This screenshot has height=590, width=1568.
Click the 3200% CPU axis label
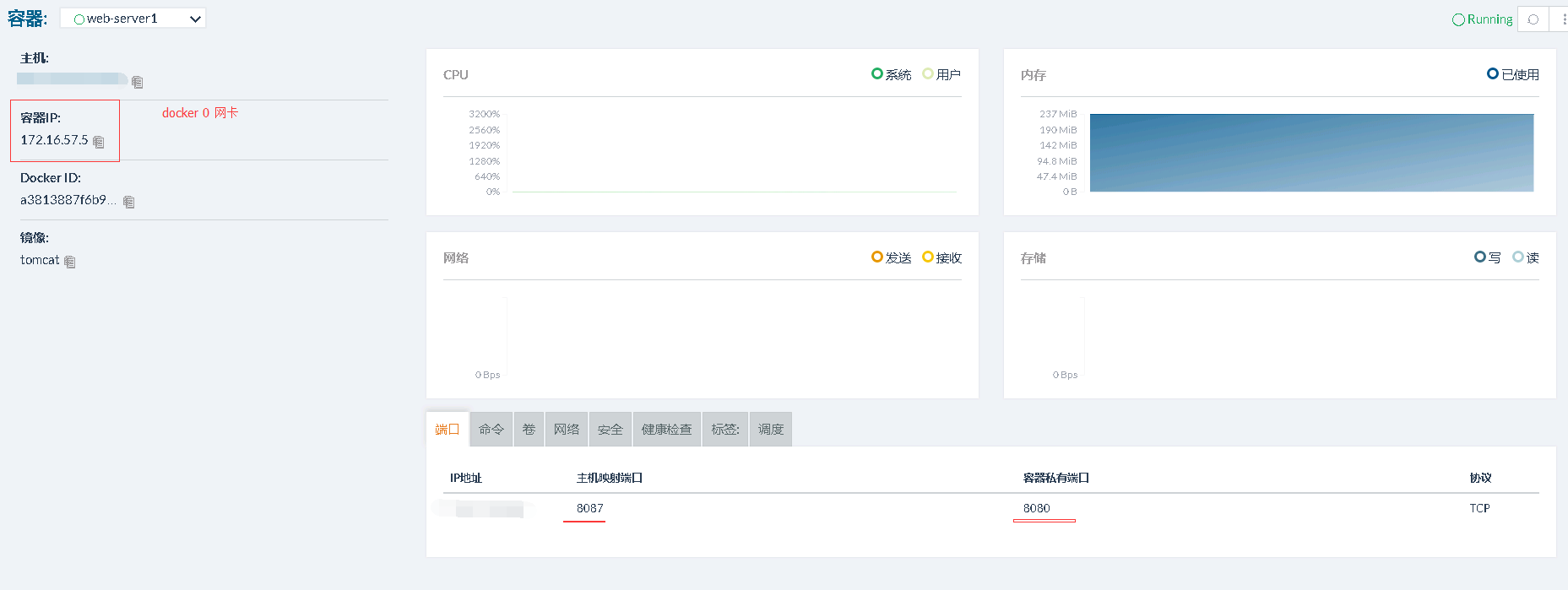point(485,114)
